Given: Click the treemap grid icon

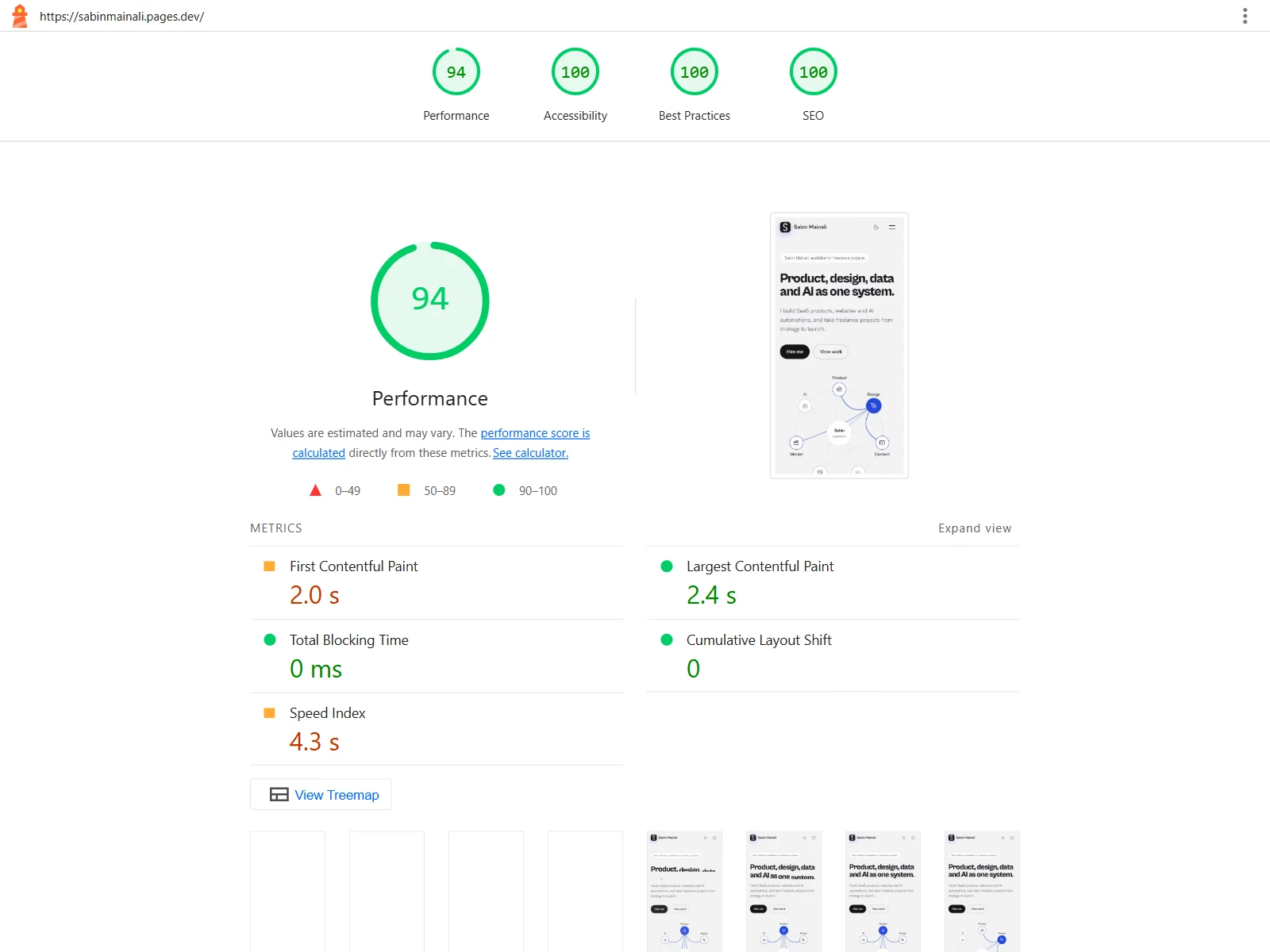Looking at the screenshot, I should [x=279, y=794].
